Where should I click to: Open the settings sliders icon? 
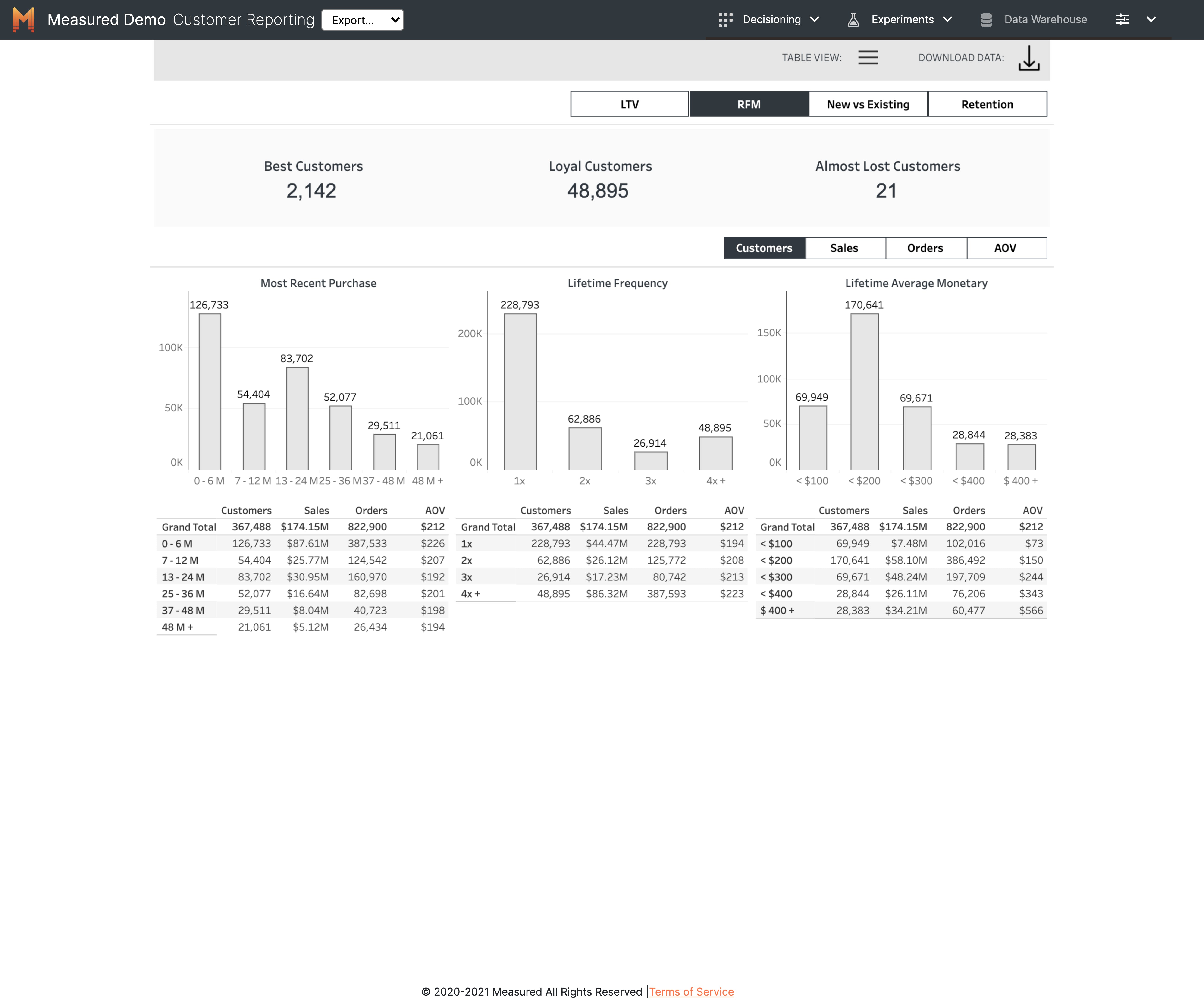pyautogui.click(x=1122, y=19)
